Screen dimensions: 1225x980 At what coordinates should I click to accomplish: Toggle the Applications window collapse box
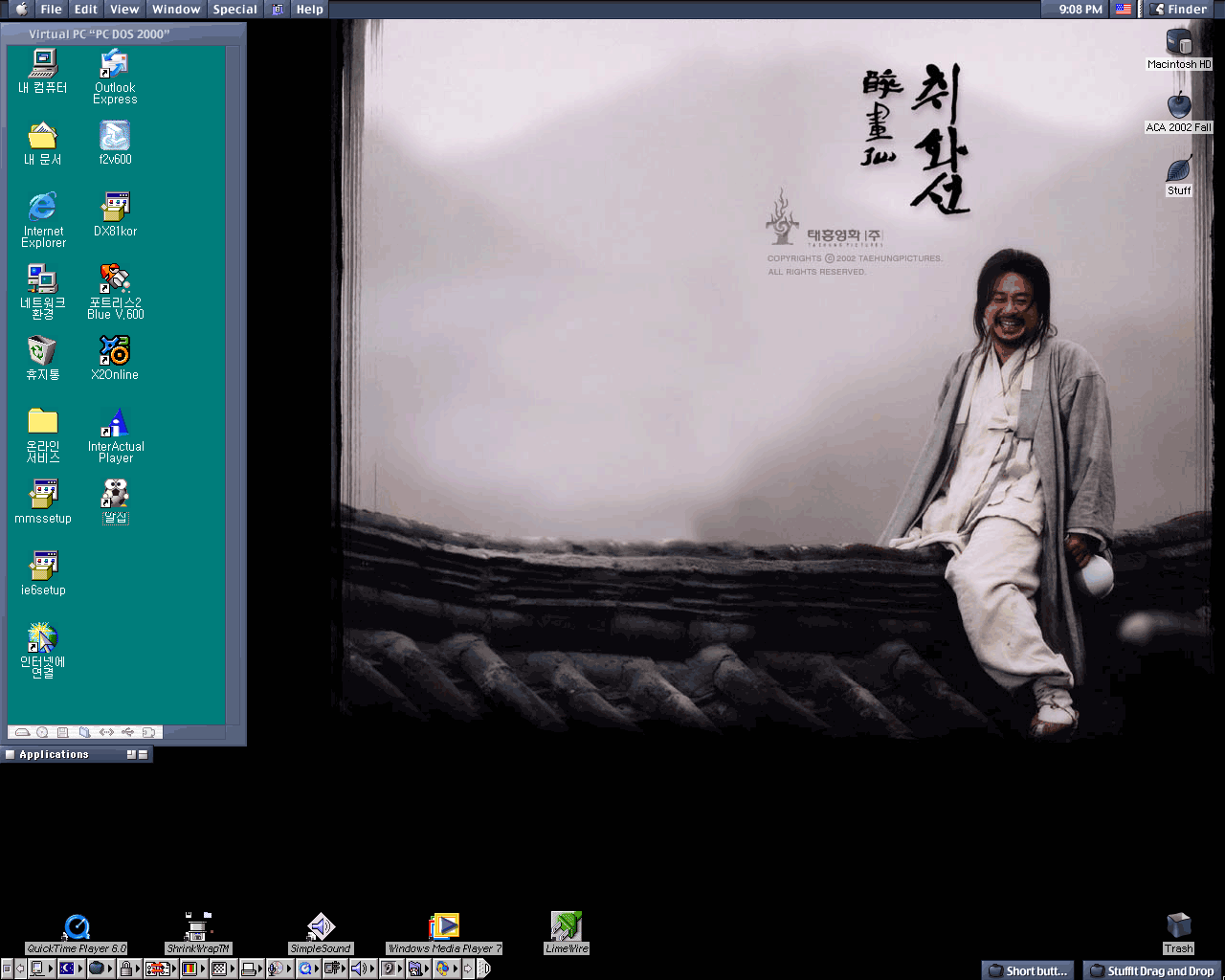click(143, 754)
